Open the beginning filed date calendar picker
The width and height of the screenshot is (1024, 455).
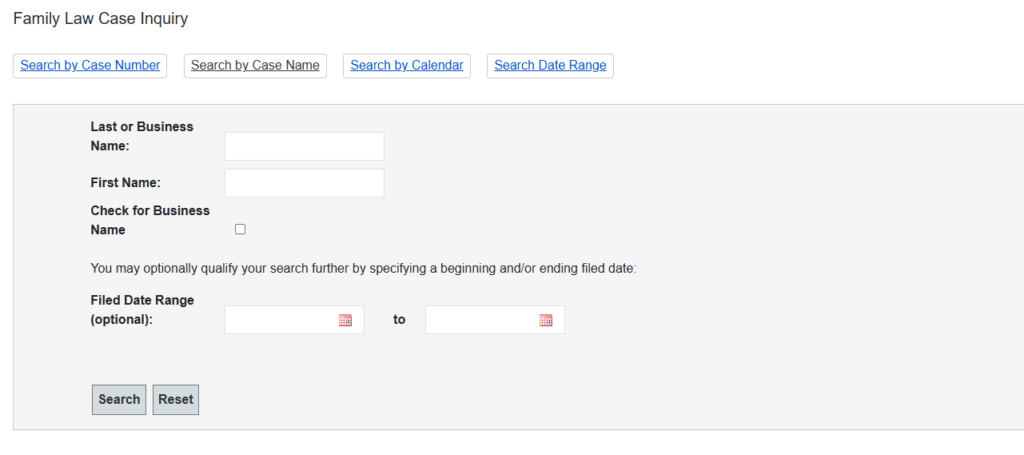tap(345, 320)
